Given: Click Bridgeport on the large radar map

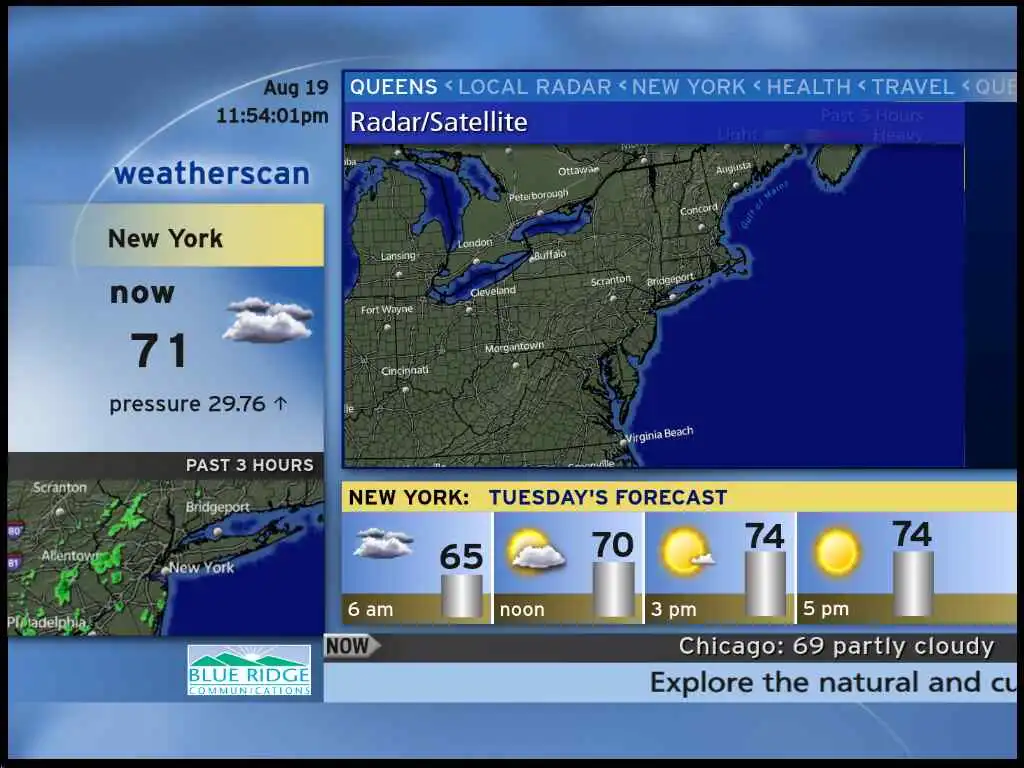Looking at the screenshot, I should pyautogui.click(x=671, y=280).
